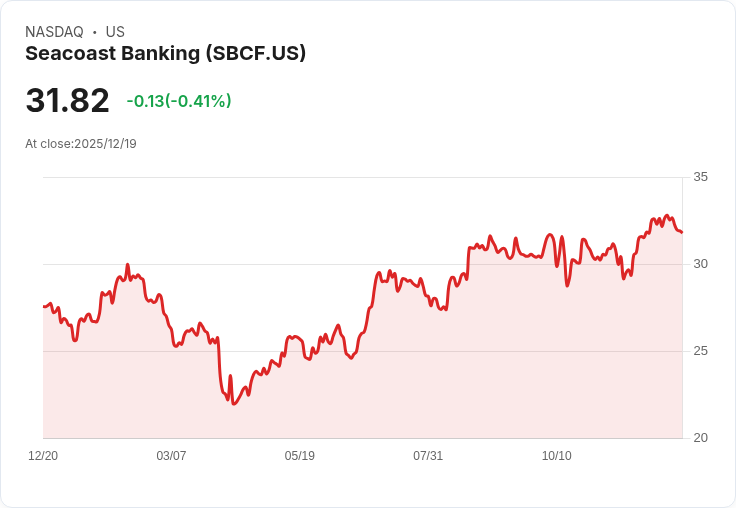Click the -0.13(-0.41%) price change text
Screen dimensions: 736x508
pyautogui.click(x=179, y=101)
